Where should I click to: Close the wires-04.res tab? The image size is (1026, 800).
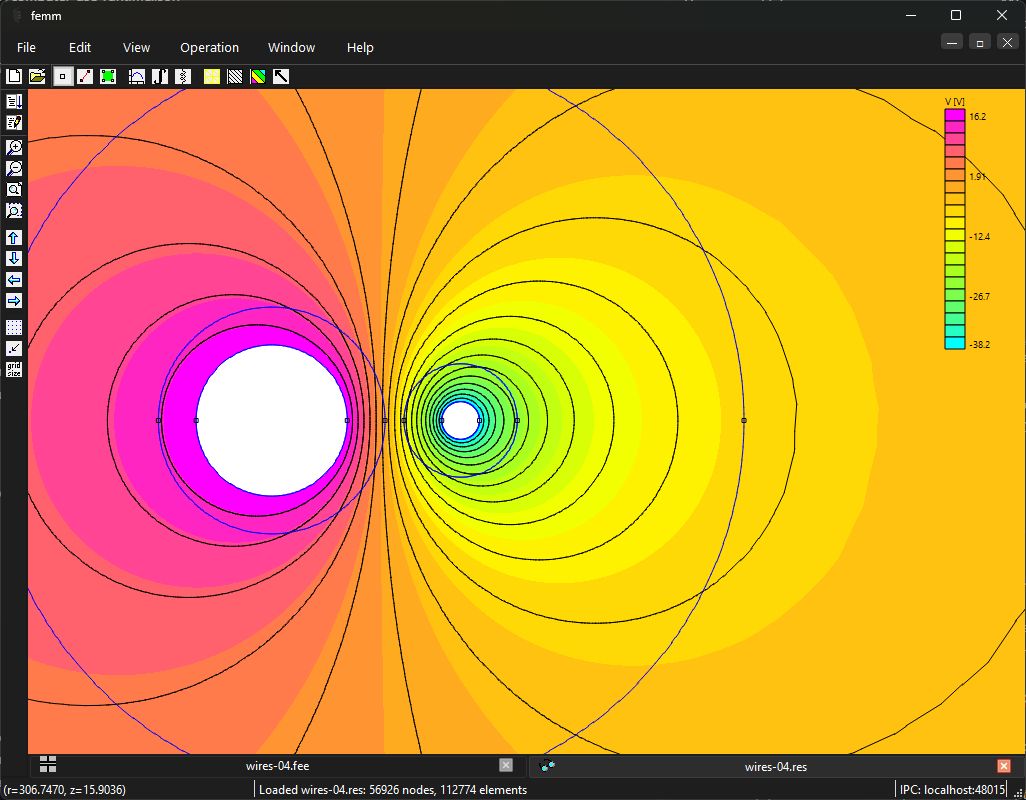click(x=1004, y=765)
